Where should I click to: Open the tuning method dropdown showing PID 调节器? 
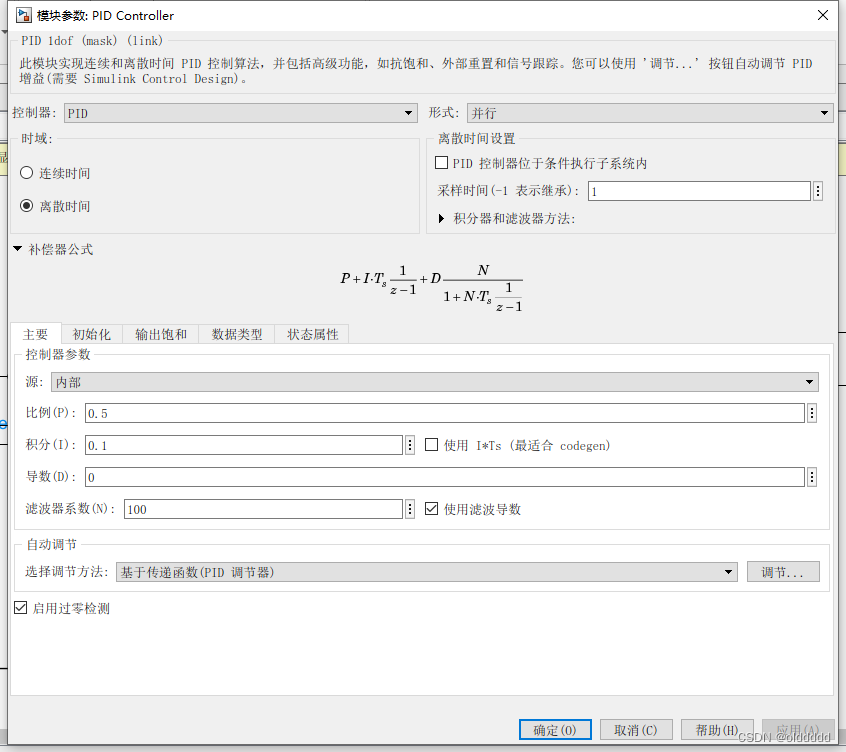pyautogui.click(x=729, y=571)
